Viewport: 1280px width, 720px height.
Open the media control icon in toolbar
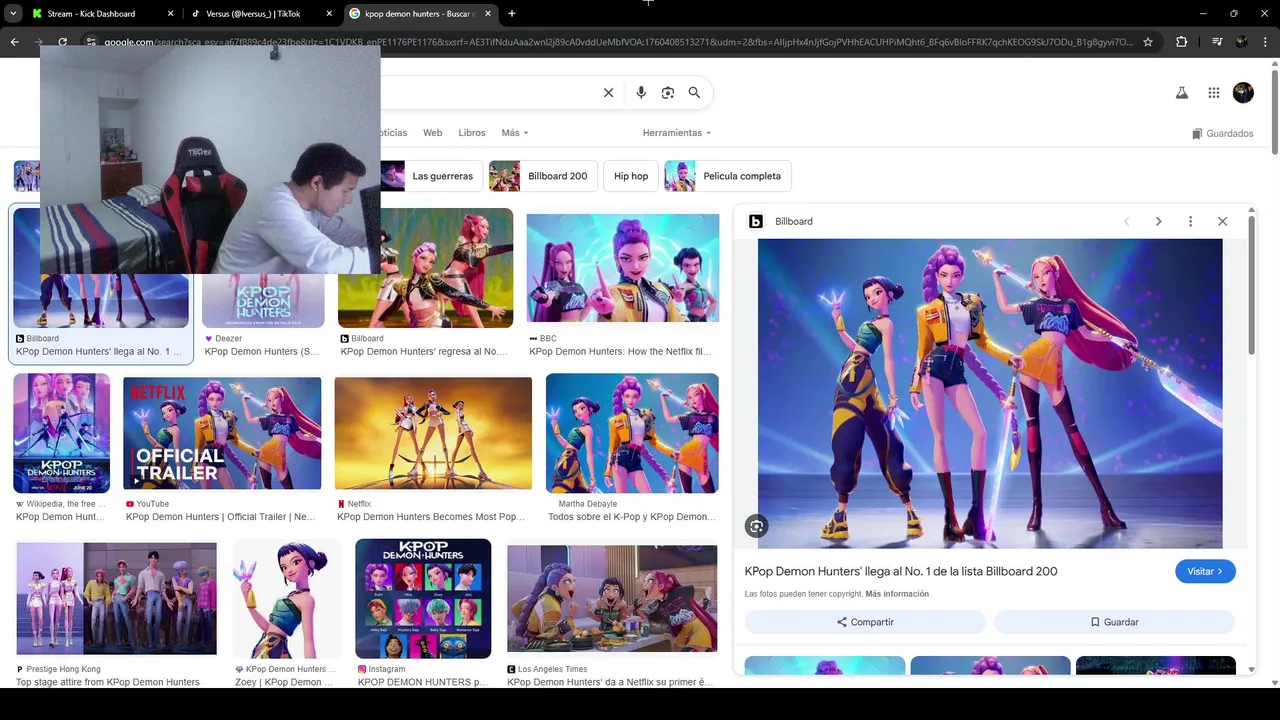coord(1217,42)
